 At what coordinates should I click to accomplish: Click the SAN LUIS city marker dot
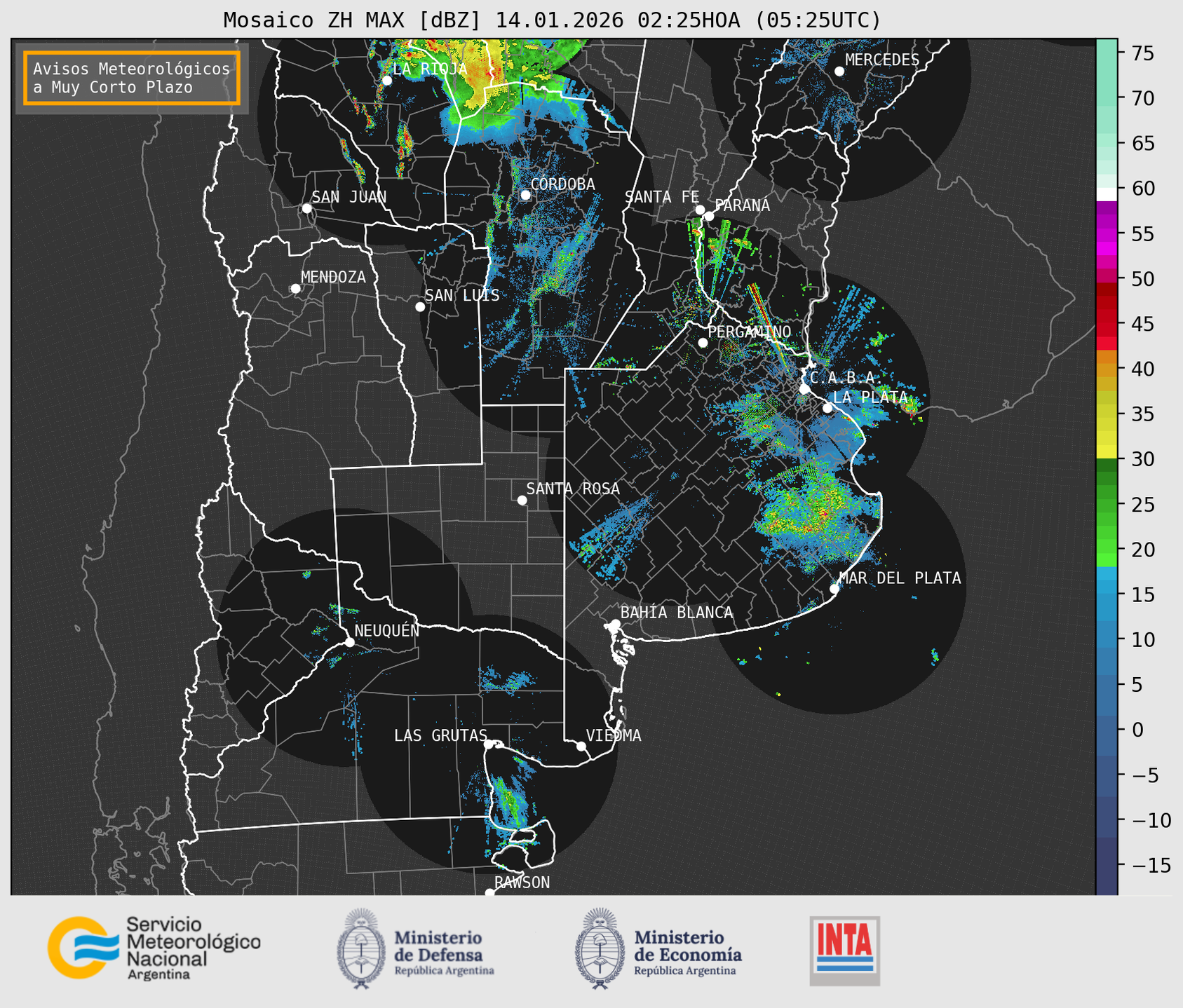(x=420, y=307)
